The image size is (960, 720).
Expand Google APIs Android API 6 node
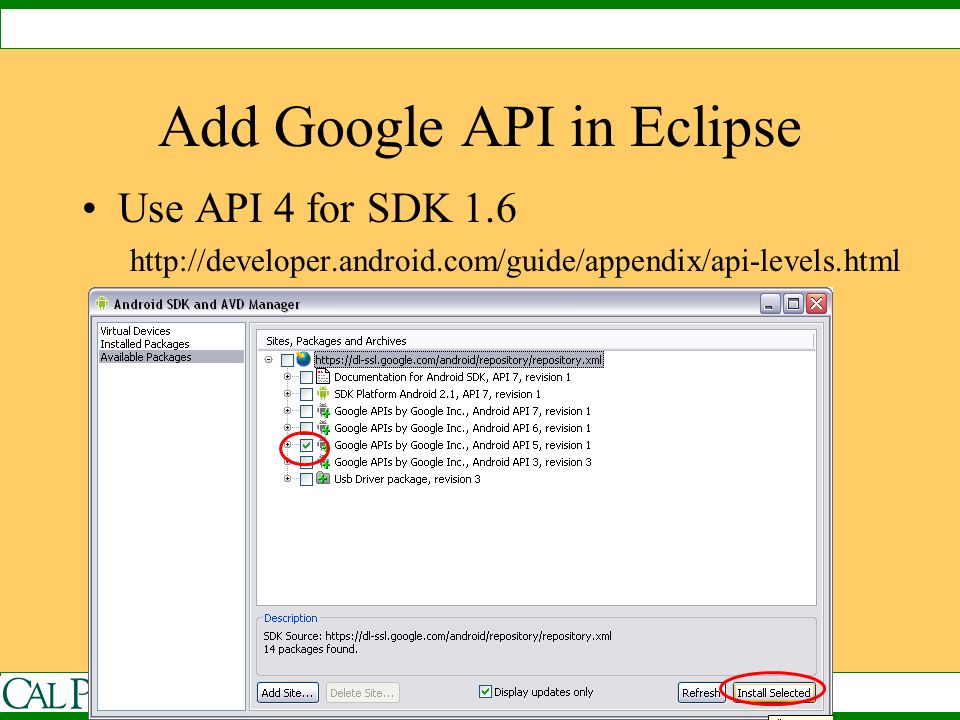(x=287, y=428)
